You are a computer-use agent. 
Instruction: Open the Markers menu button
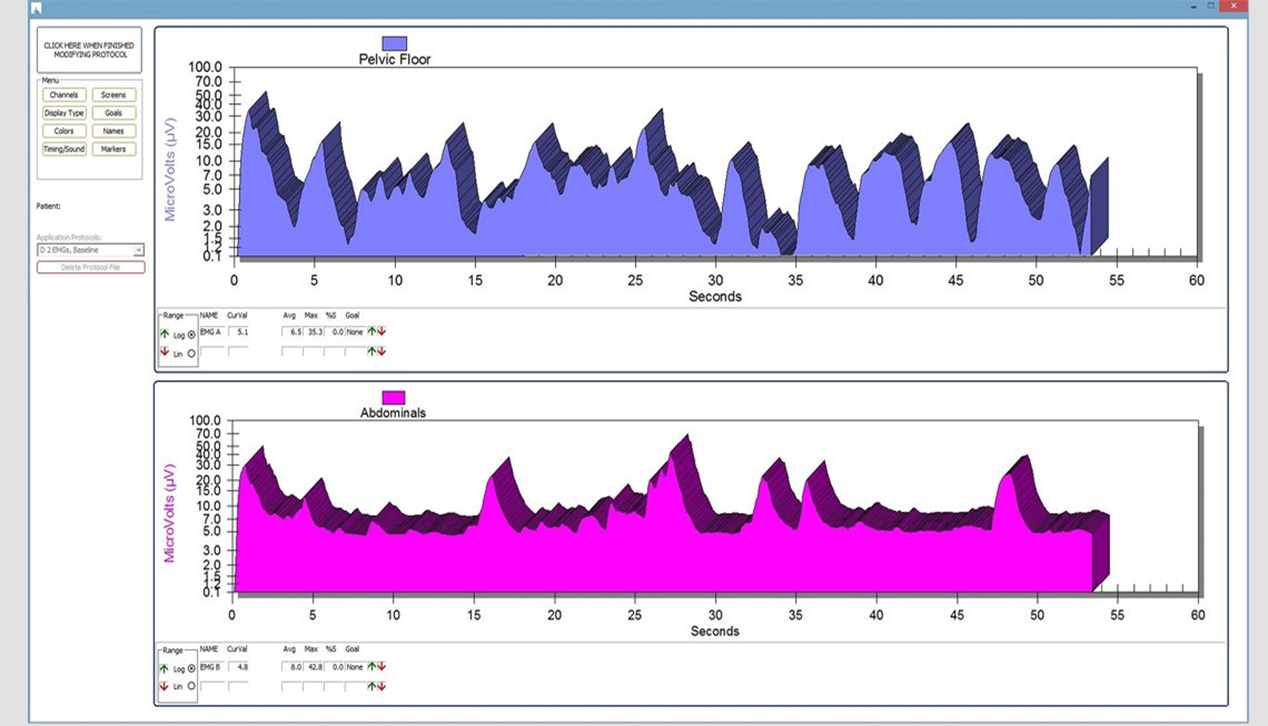(113, 149)
